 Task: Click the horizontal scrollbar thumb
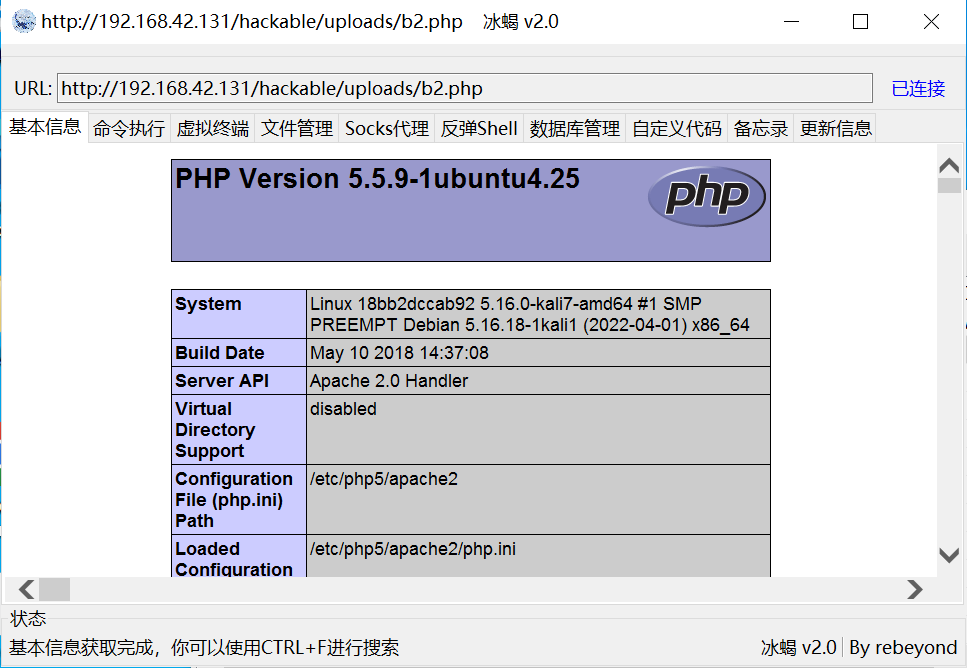(x=55, y=589)
